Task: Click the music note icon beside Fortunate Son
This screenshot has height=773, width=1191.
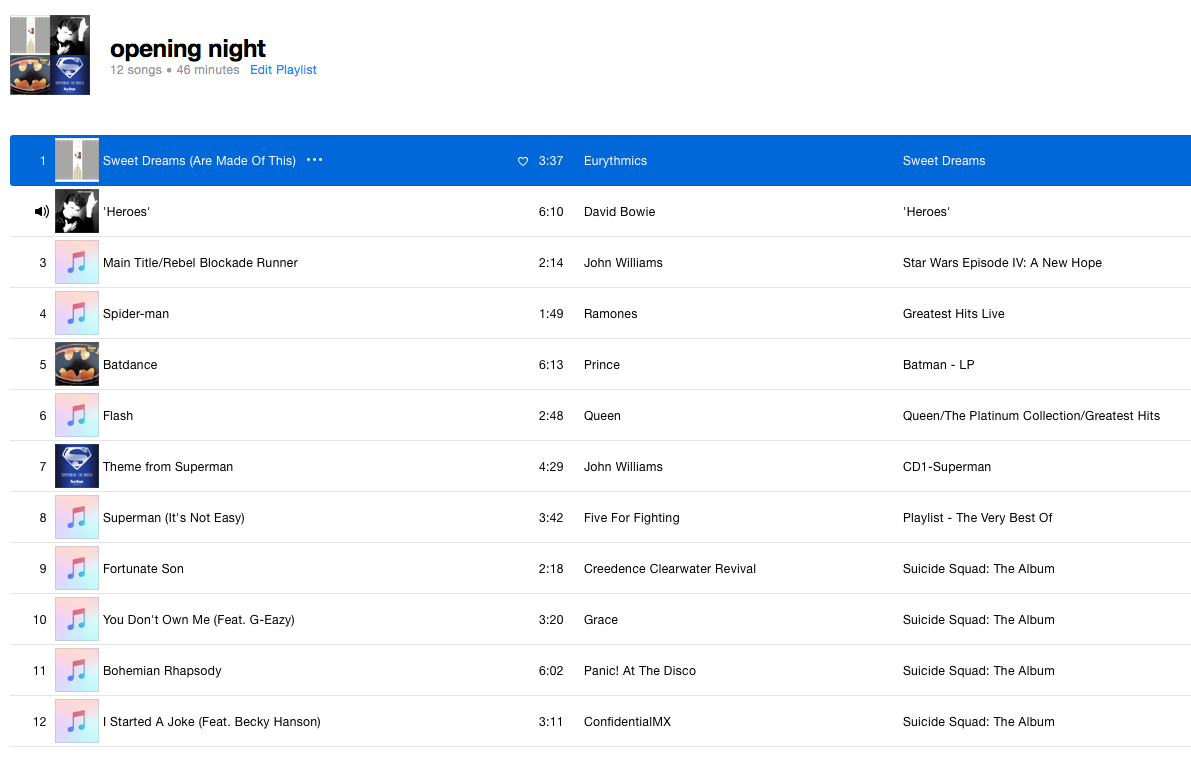Action: pos(77,569)
